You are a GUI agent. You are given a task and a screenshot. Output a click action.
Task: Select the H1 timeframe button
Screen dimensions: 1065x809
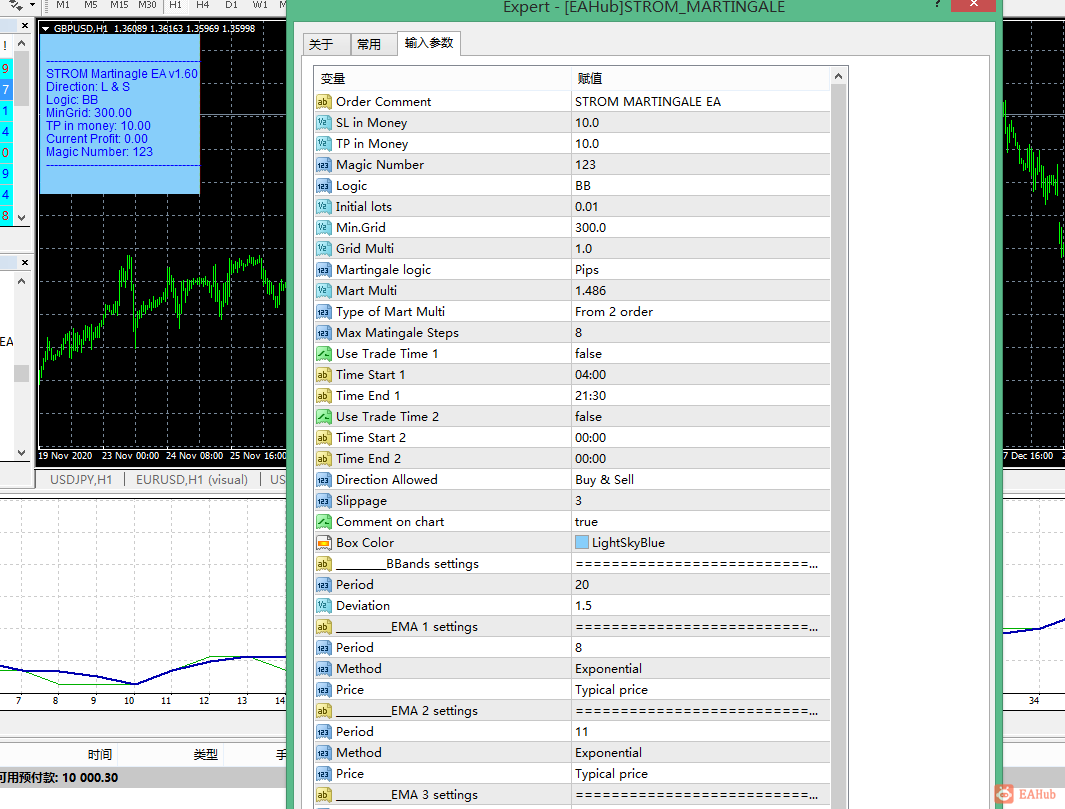[175, 5]
